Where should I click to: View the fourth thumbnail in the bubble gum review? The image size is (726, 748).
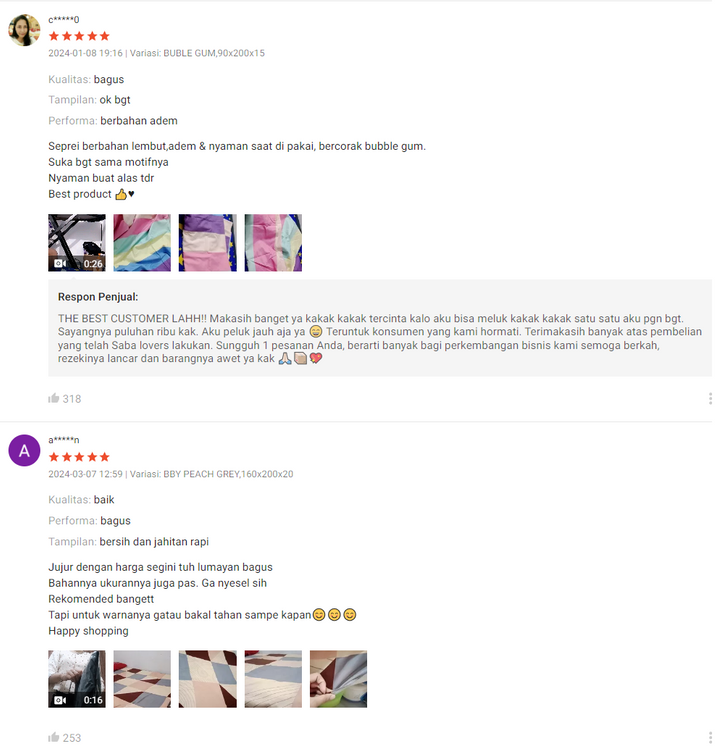tap(273, 243)
